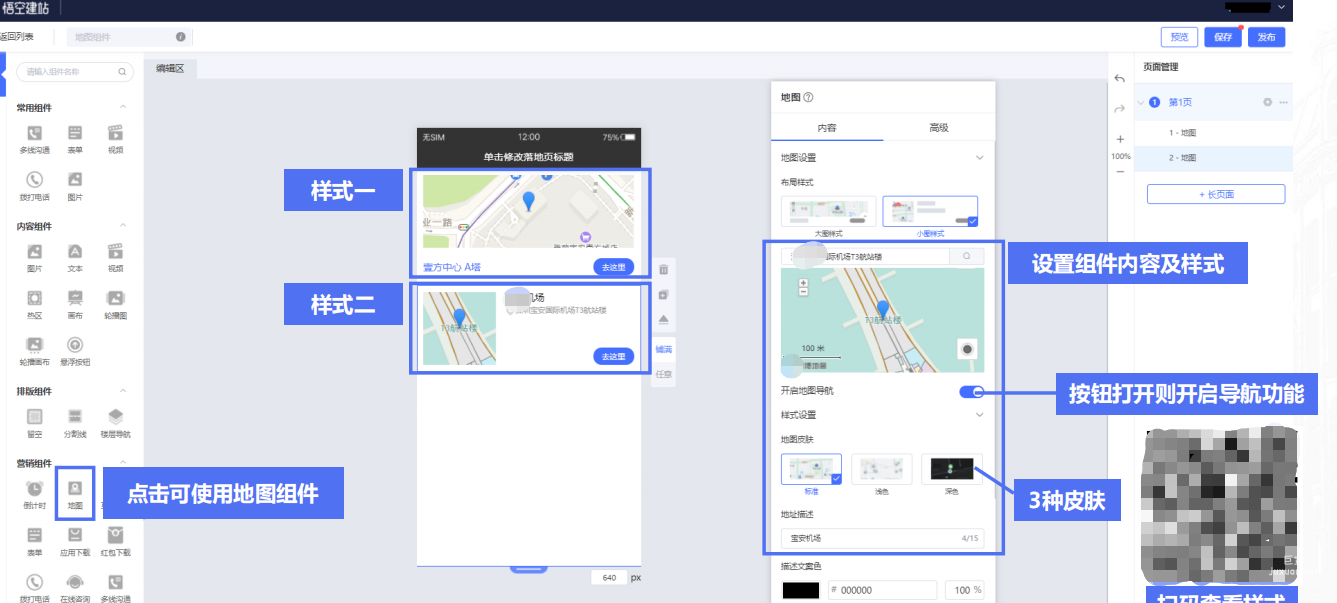Click the 地址描述 input field
Image resolution: width=1337 pixels, height=603 pixels.
(870, 538)
